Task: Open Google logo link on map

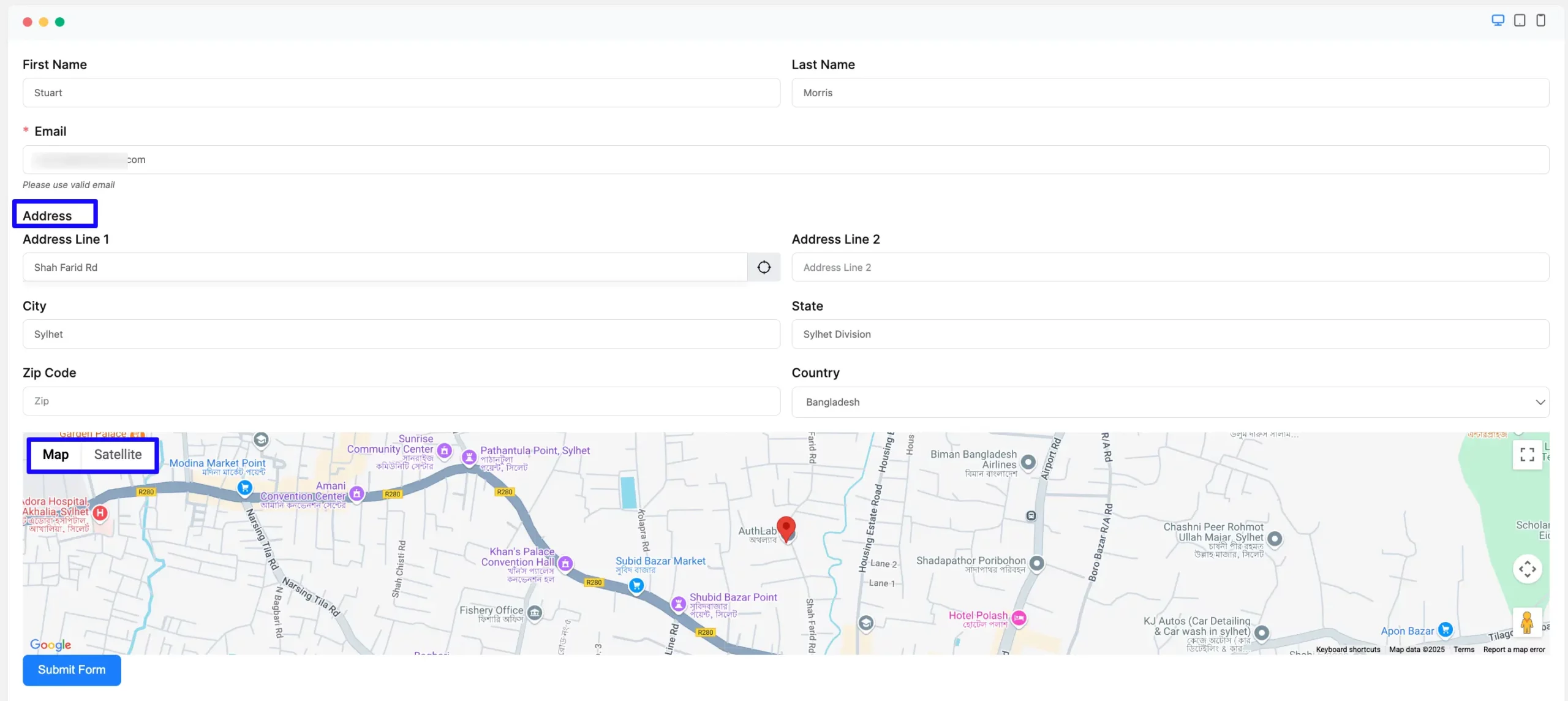Action: [x=51, y=645]
